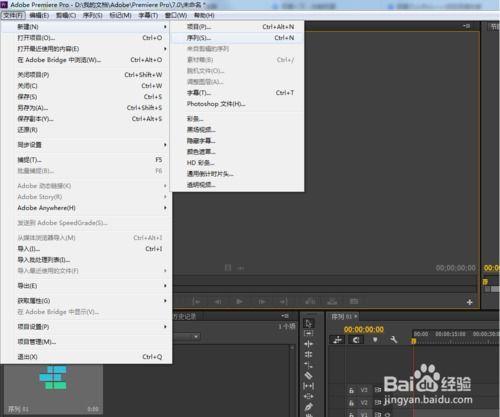Step back one frame in monitor
The height and width of the screenshot is (417, 500).
217,302
